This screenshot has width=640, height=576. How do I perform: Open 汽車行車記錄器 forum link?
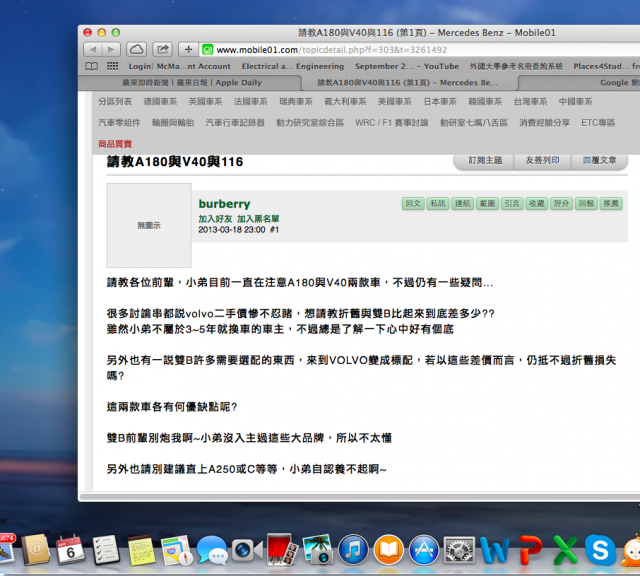pyautogui.click(x=235, y=122)
